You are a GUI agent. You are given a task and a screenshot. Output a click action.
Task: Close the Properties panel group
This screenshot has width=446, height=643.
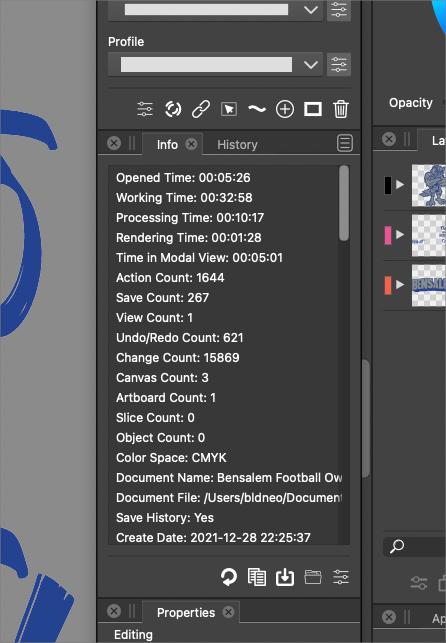pos(114,611)
